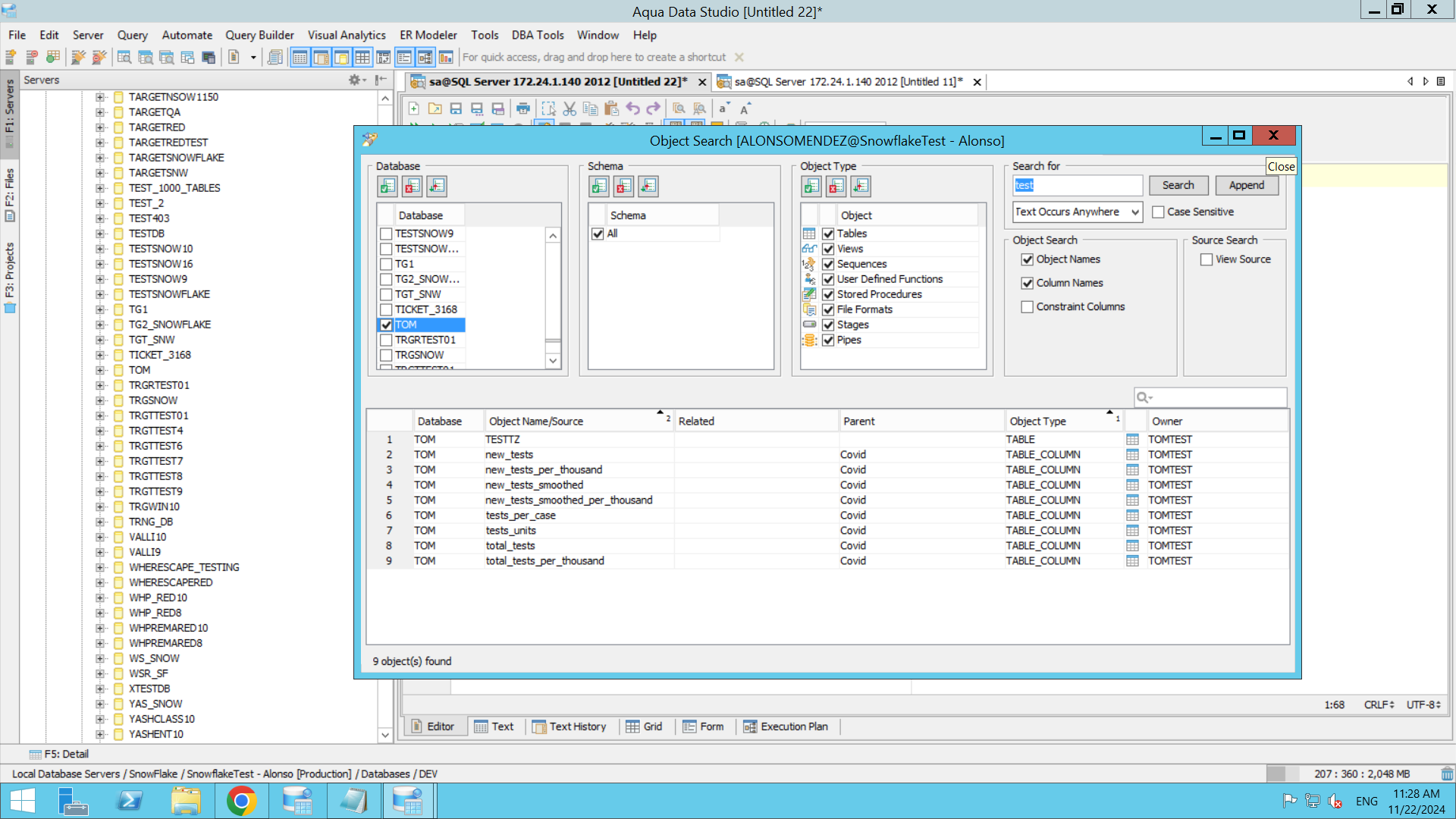
Task: Click the Search button
Action: (x=1178, y=185)
